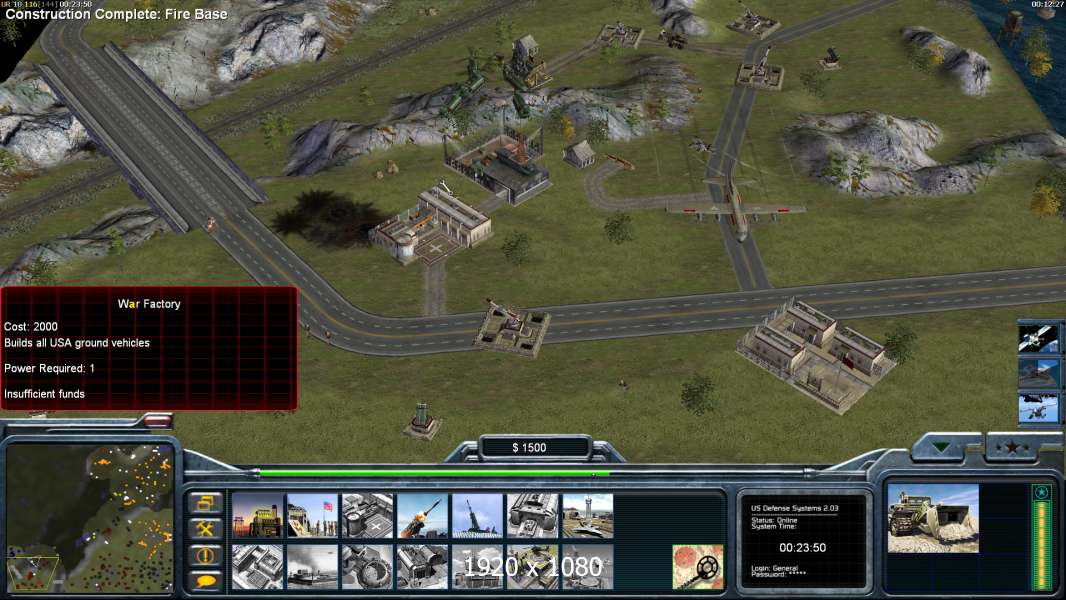Screen dimensions: 1066x600
Task: Select small tent near cliff edge
Action: pos(579,154)
